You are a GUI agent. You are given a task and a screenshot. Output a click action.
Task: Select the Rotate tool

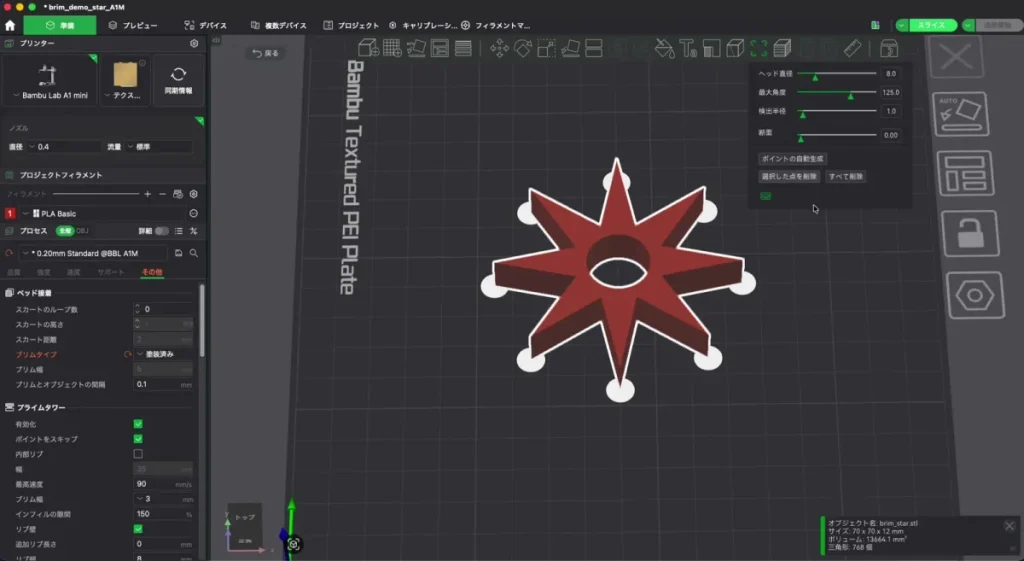[523, 48]
